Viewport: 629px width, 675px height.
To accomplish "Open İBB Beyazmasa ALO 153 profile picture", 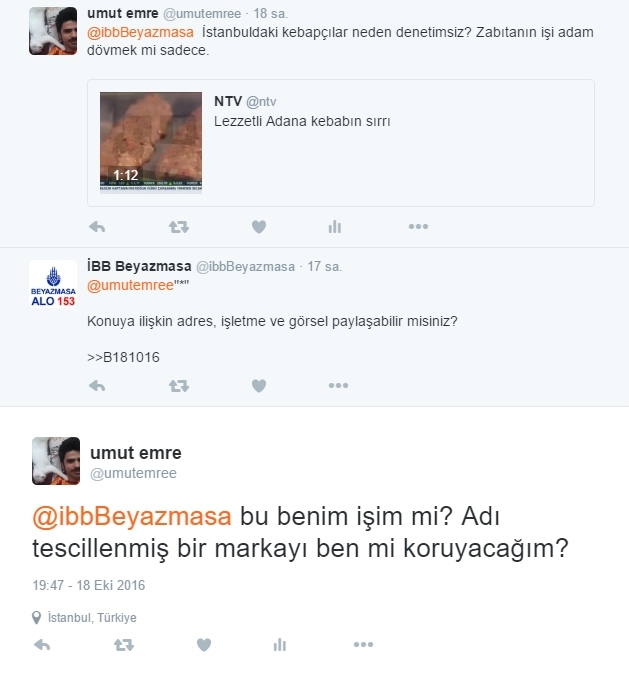I will [x=53, y=284].
